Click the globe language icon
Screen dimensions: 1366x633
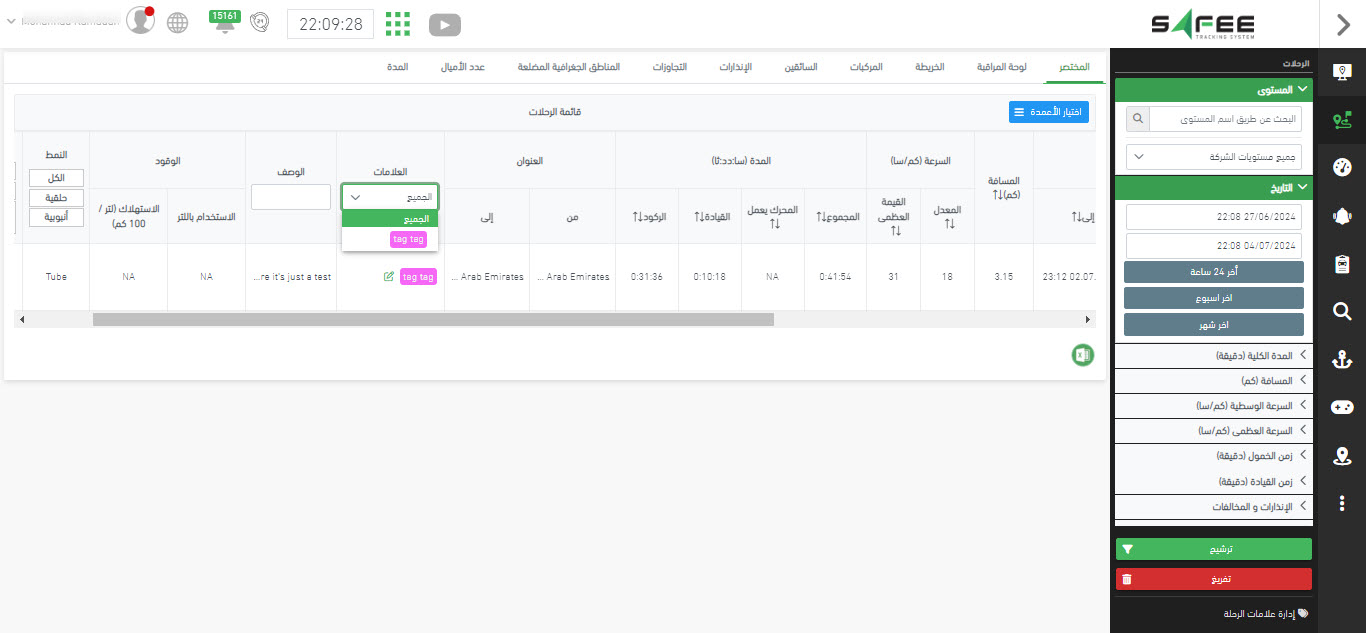178,23
